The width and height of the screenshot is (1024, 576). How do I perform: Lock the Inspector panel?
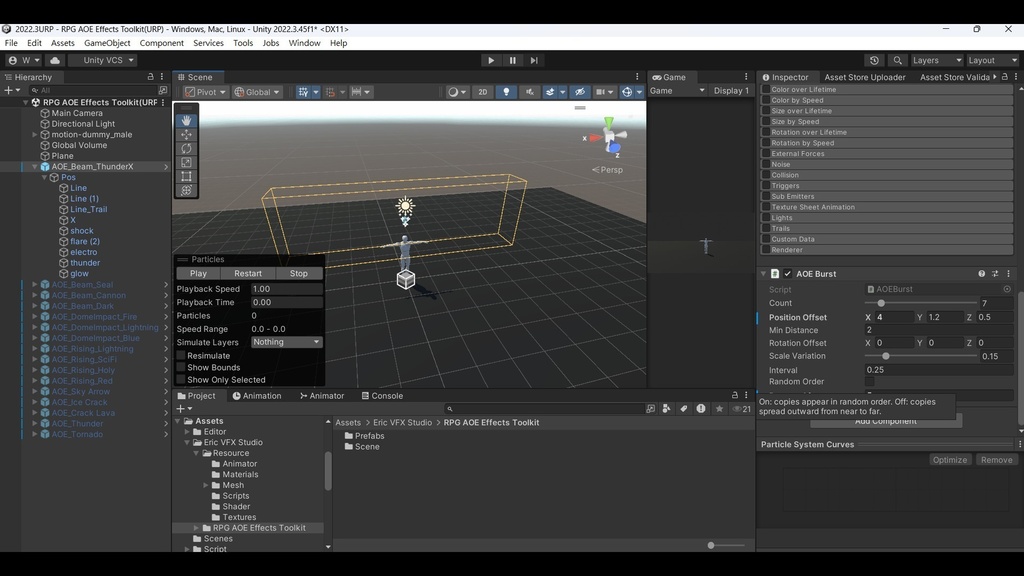pyautogui.click(x=1004, y=77)
